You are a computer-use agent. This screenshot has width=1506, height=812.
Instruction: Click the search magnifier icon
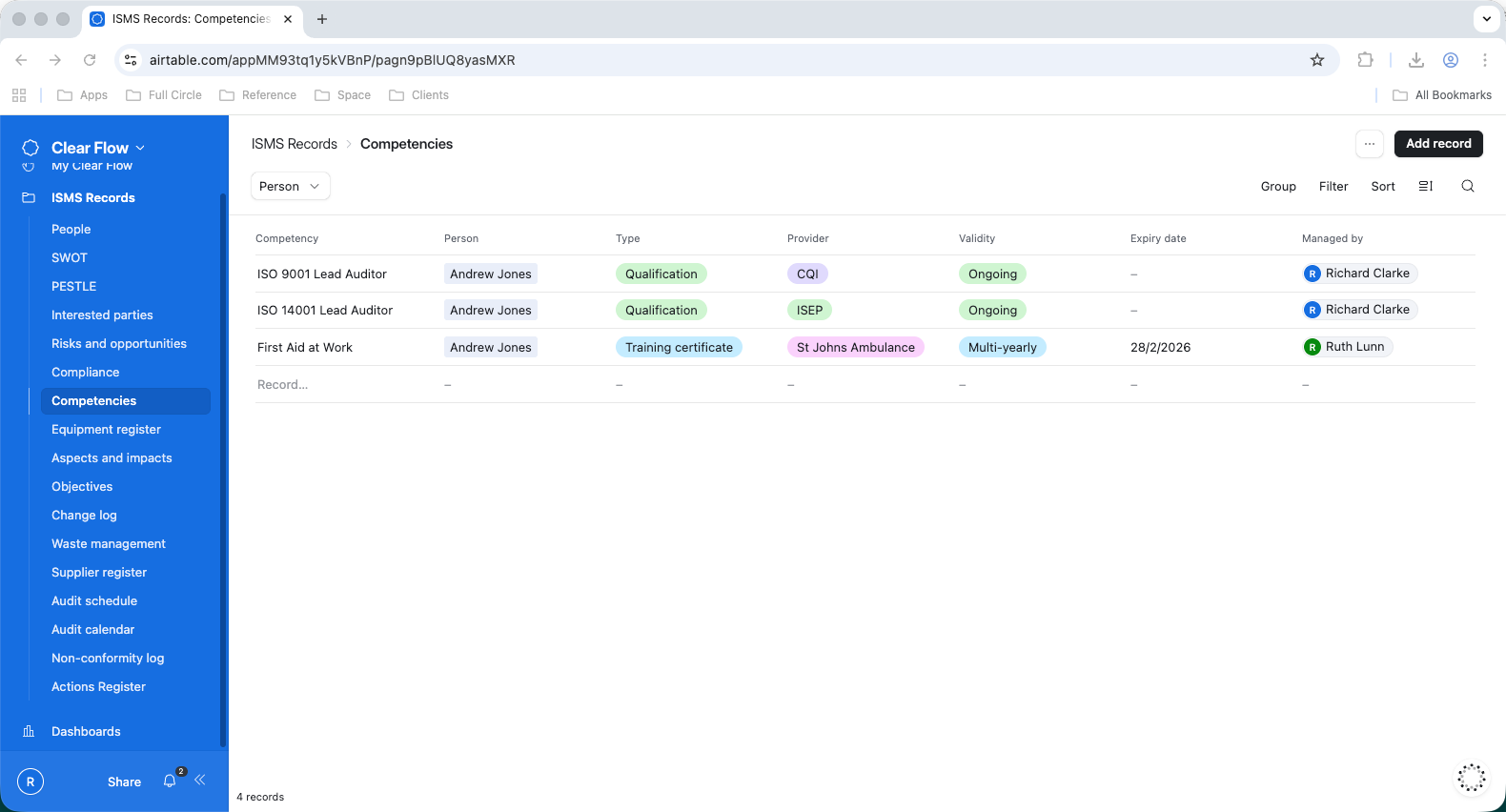coord(1468,187)
